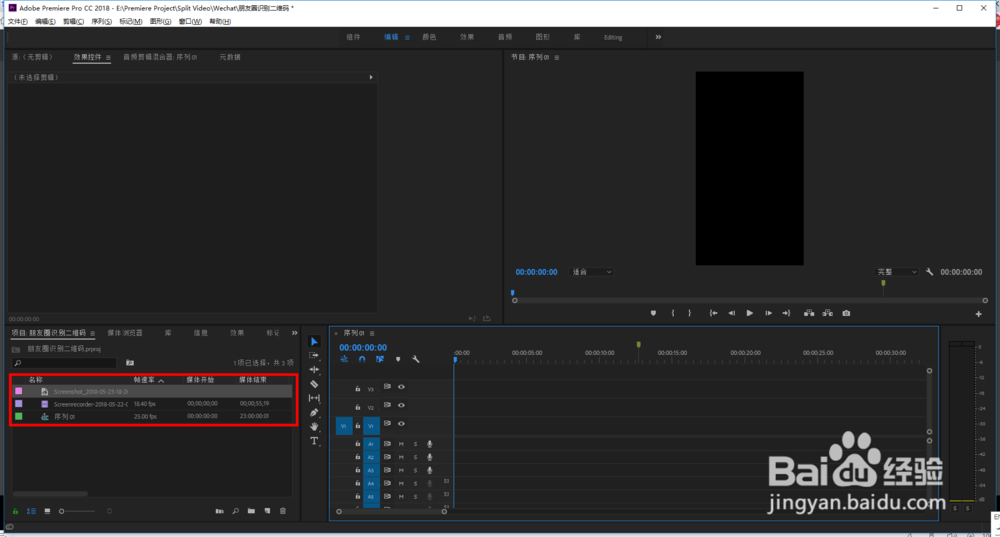Viewport: 1000px width, 537px height.
Task: Mute the A1 audio track
Action: 401,444
